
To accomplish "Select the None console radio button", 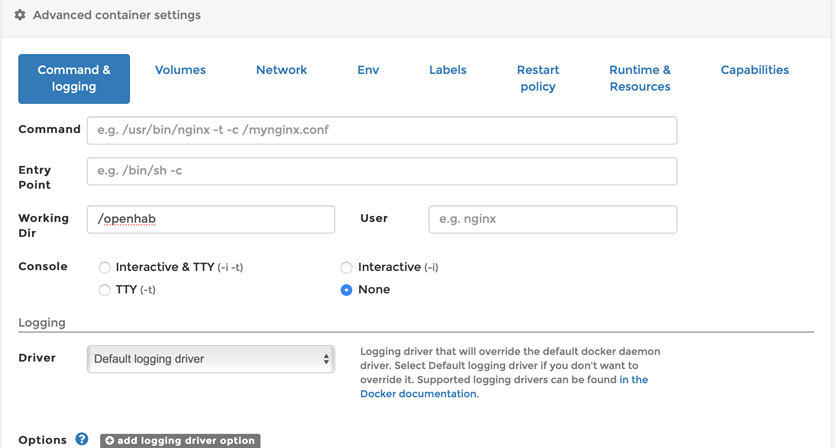I will tap(347, 290).
